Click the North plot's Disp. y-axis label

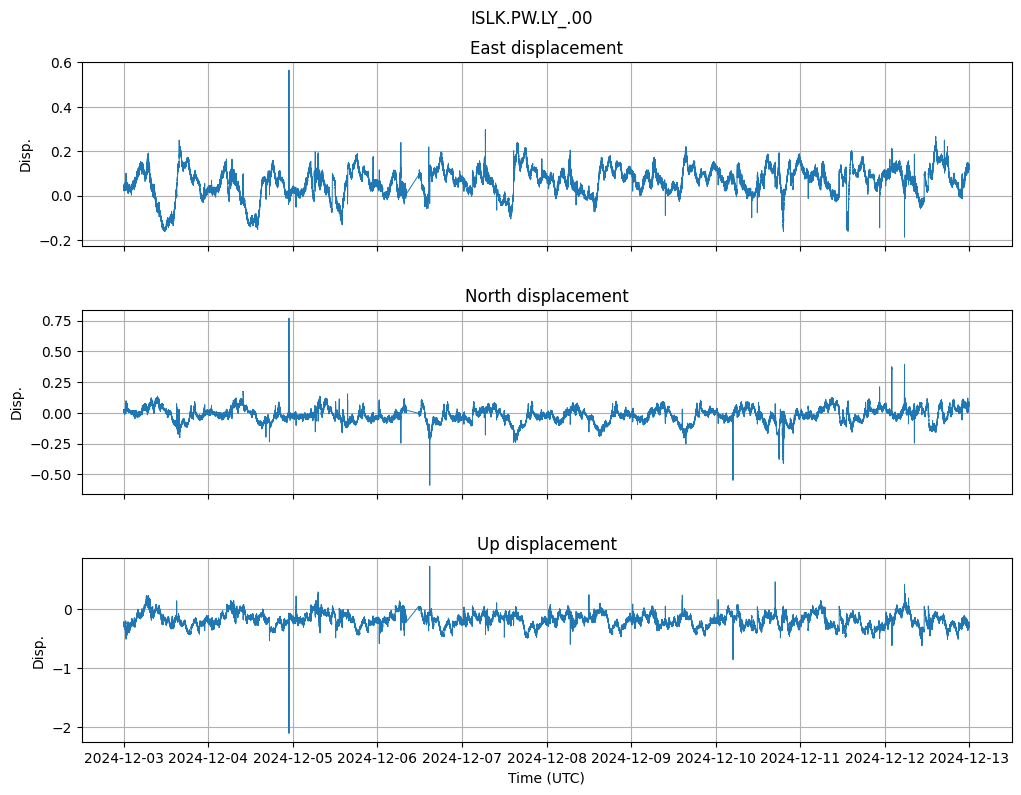(x=17, y=402)
